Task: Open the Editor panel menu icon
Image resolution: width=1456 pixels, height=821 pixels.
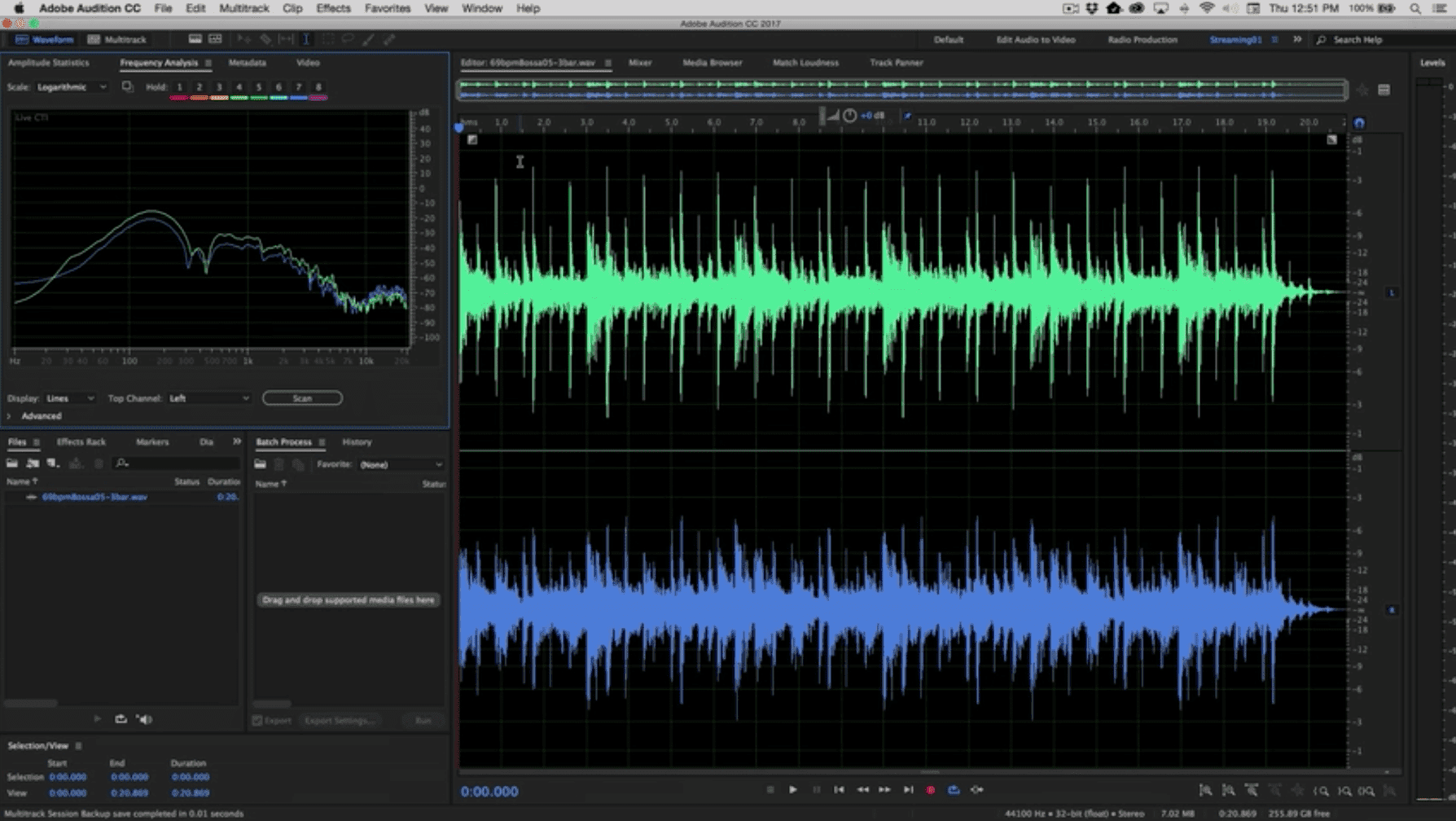Action: 607,63
